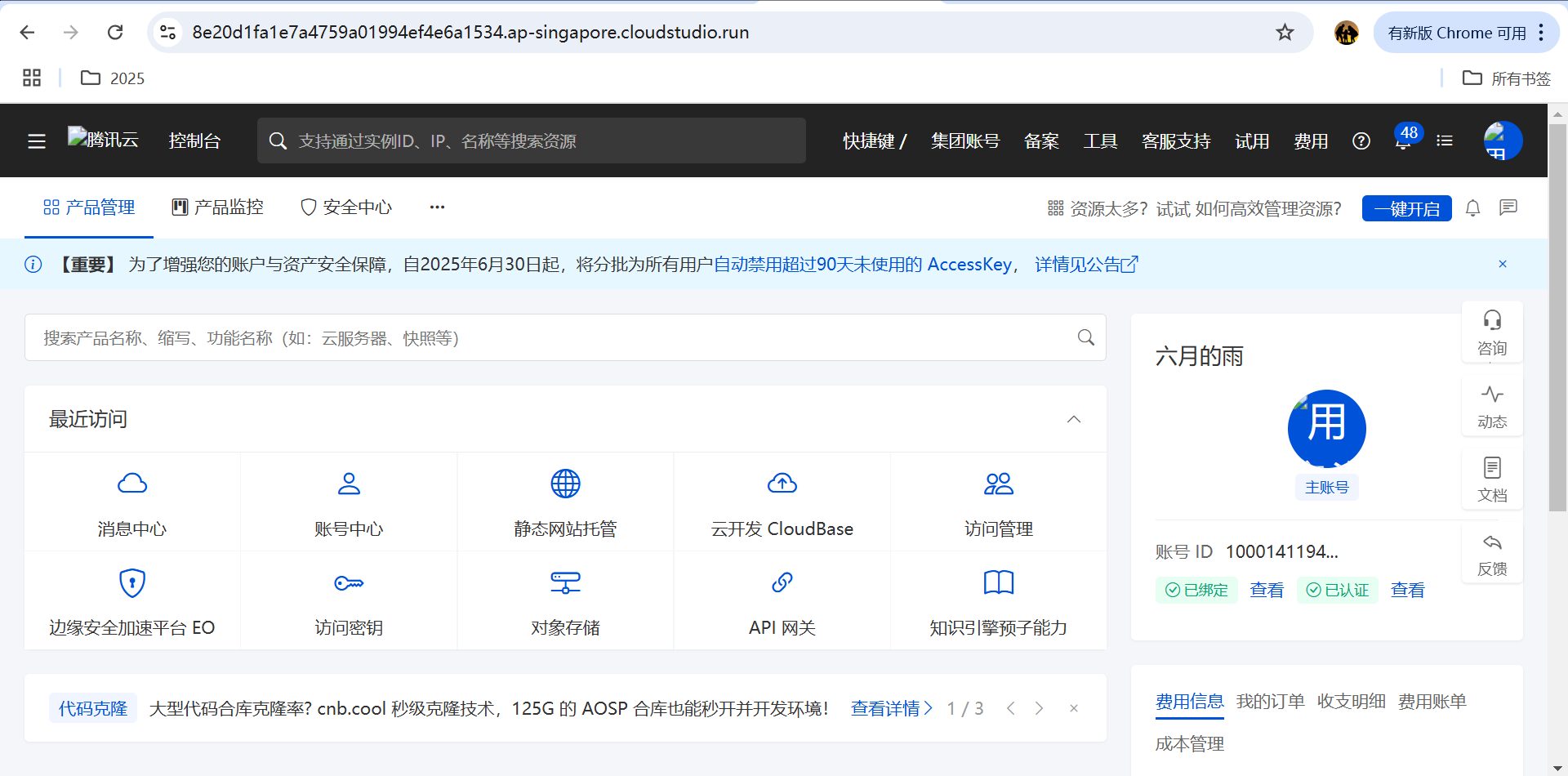1568x776 pixels.
Task: Open 访问管理 users icon
Action: [x=998, y=484]
